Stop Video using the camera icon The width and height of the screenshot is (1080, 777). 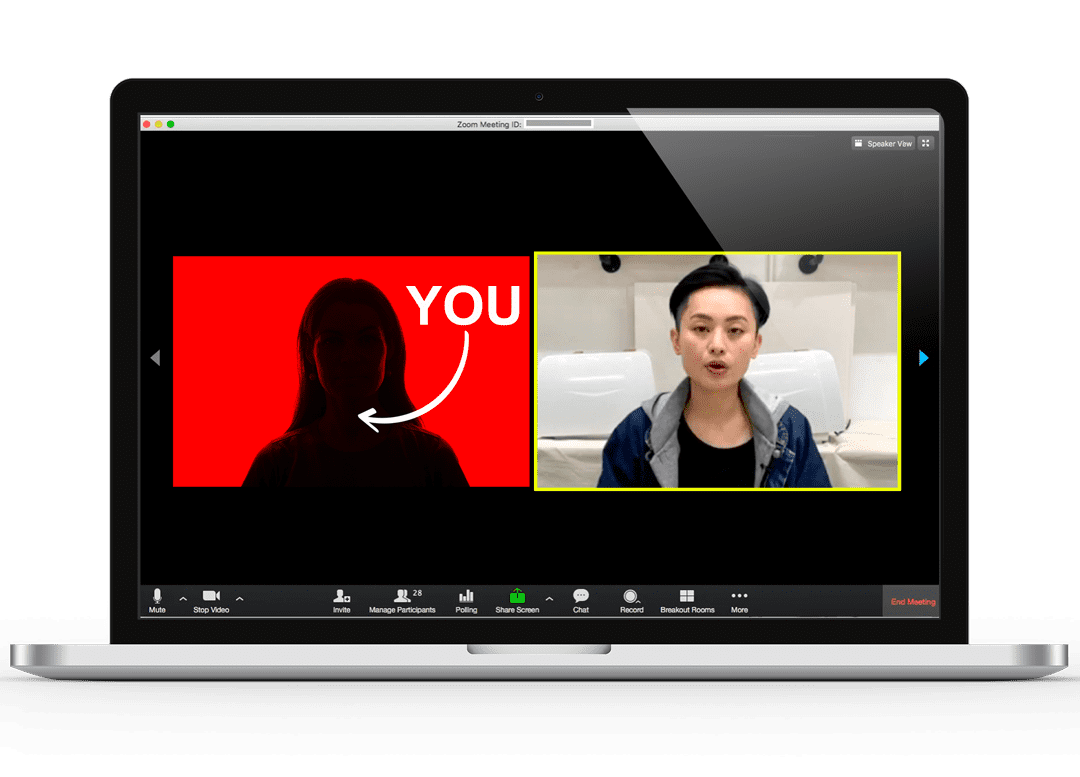[211, 596]
